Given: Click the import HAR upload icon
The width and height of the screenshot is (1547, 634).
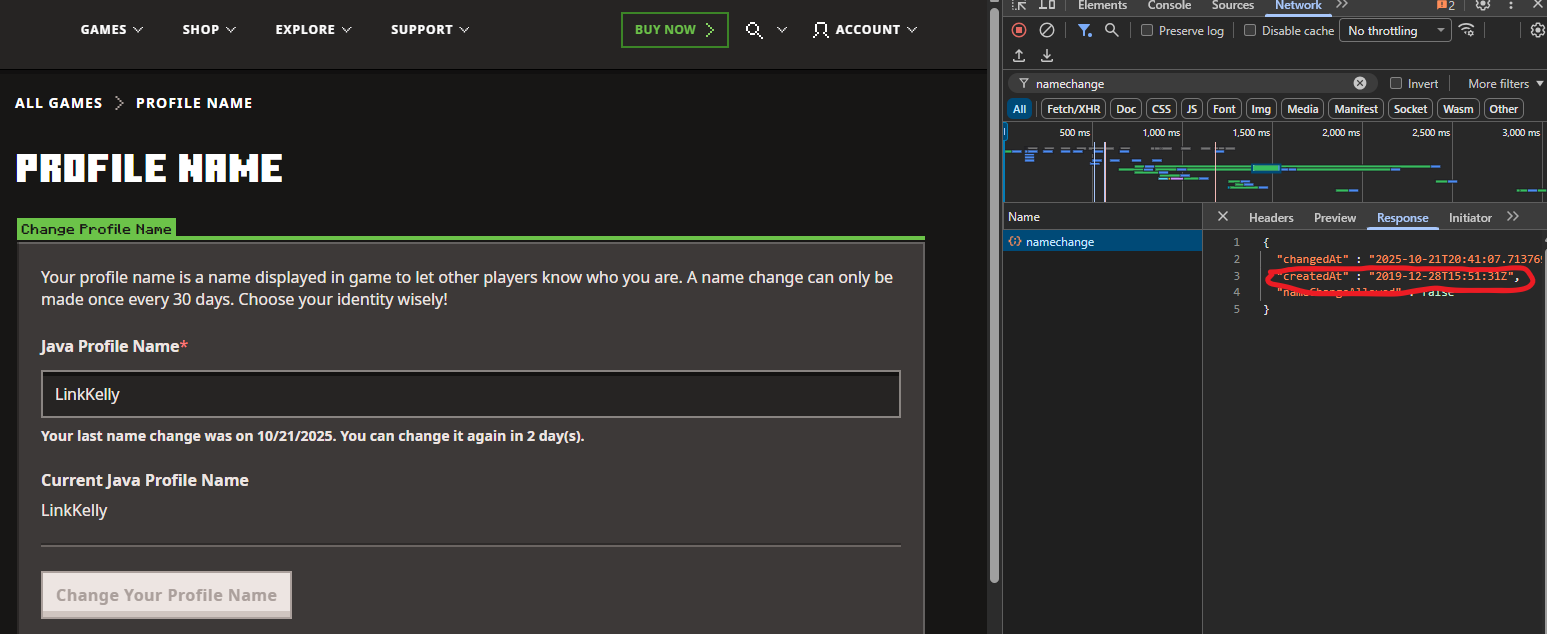Looking at the screenshot, I should pyautogui.click(x=1019, y=56).
